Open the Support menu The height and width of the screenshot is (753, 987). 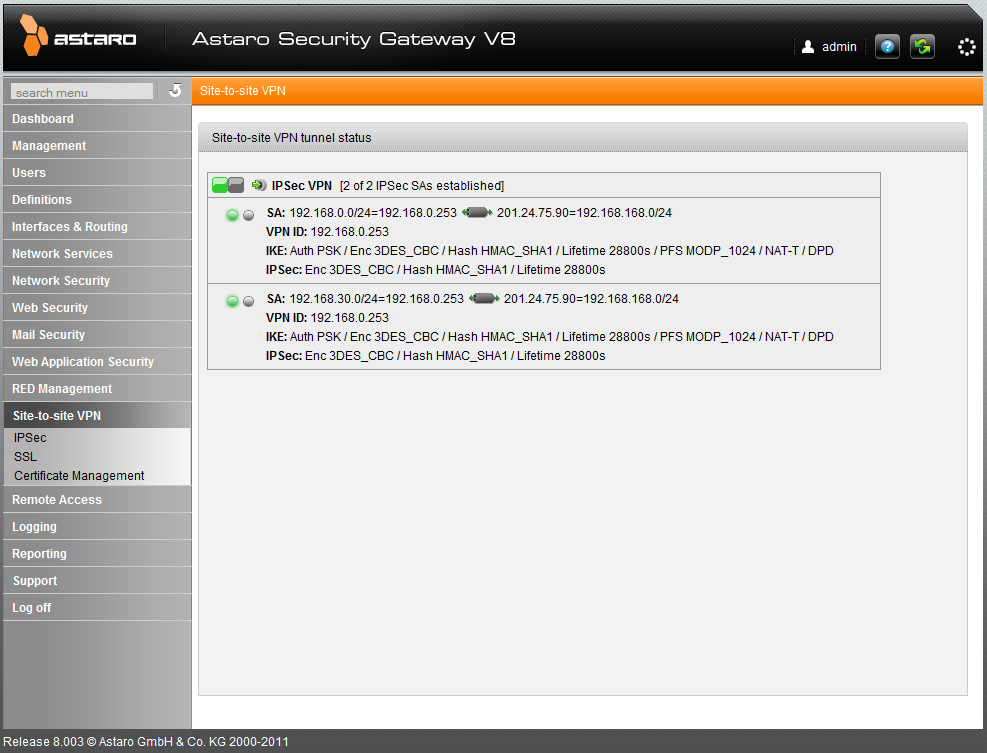coord(98,581)
